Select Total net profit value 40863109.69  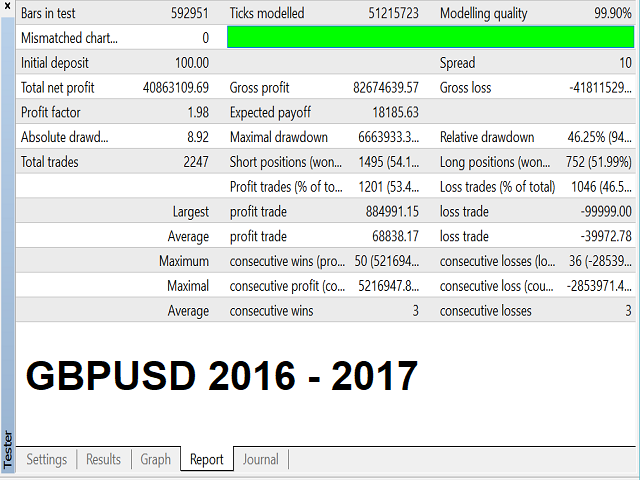[176, 88]
